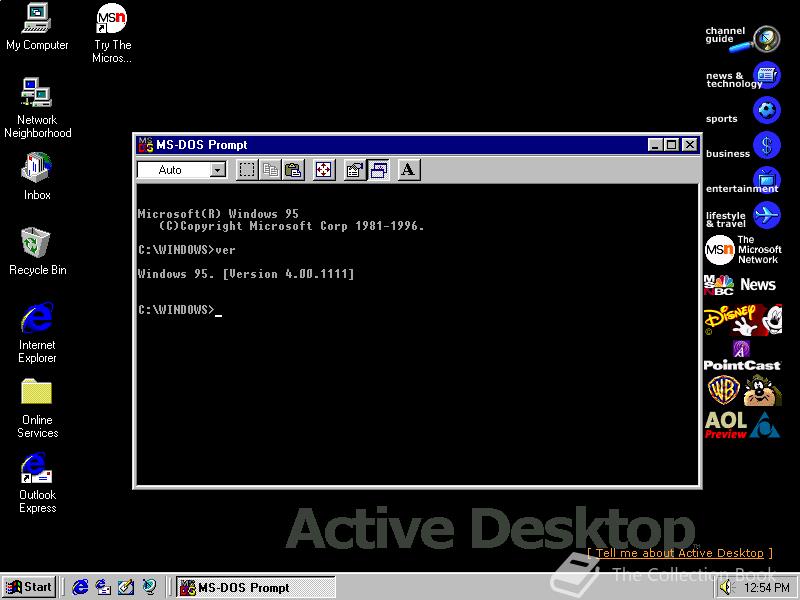This screenshot has height=600, width=800.
Task: Open the lifestyle & travel channel
Action: [742, 216]
